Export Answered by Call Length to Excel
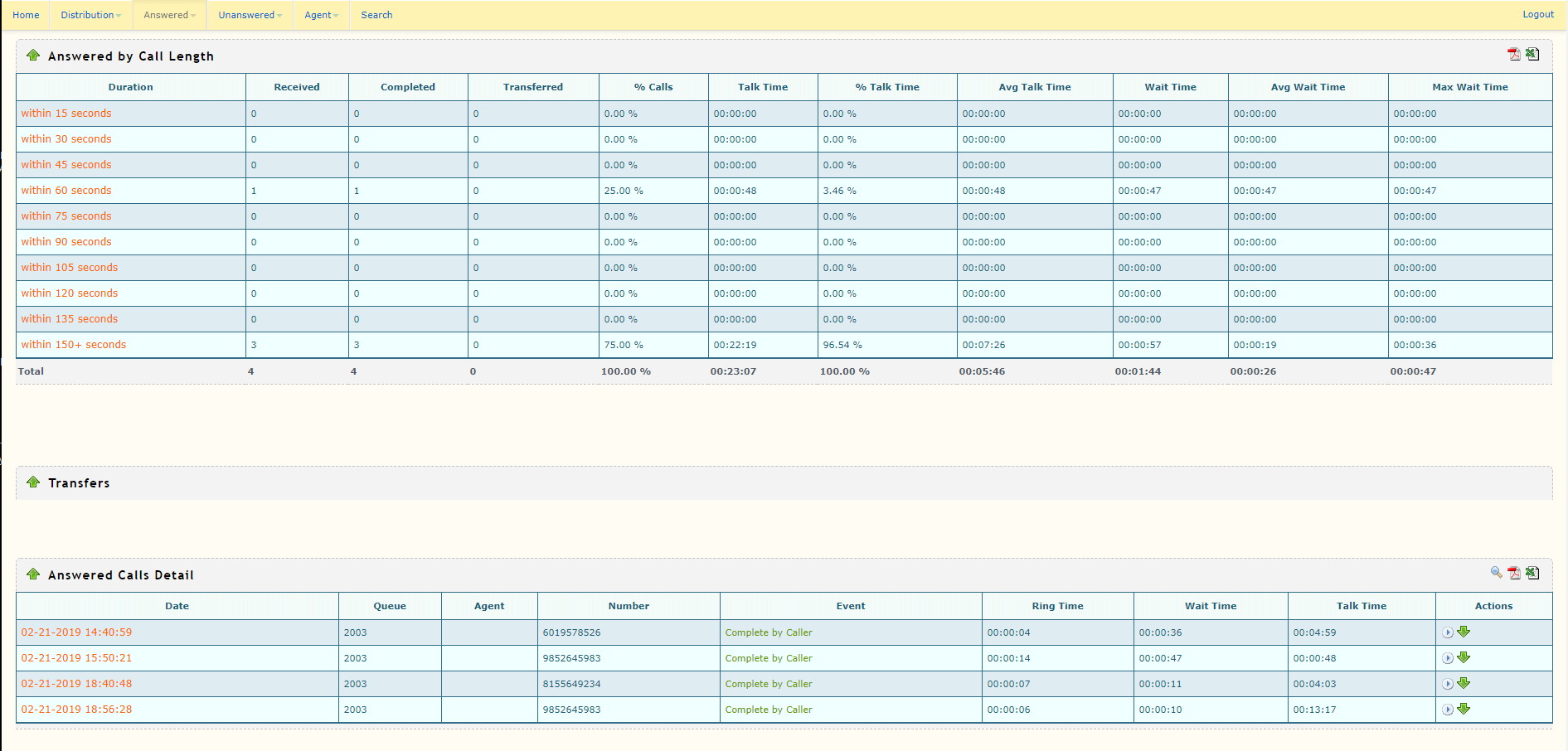The height and width of the screenshot is (751, 1568). point(1532,55)
